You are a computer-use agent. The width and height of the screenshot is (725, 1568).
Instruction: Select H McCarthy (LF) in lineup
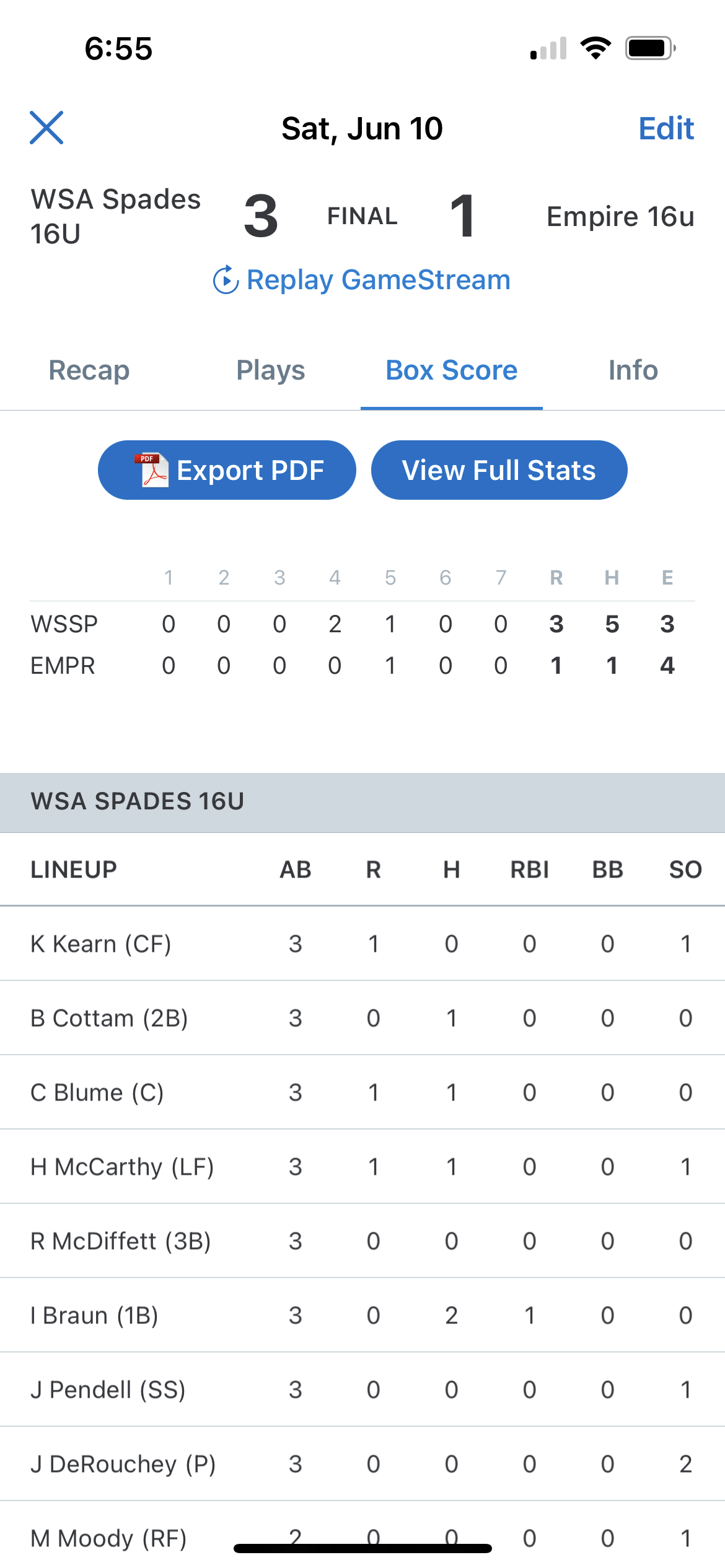click(x=122, y=1167)
